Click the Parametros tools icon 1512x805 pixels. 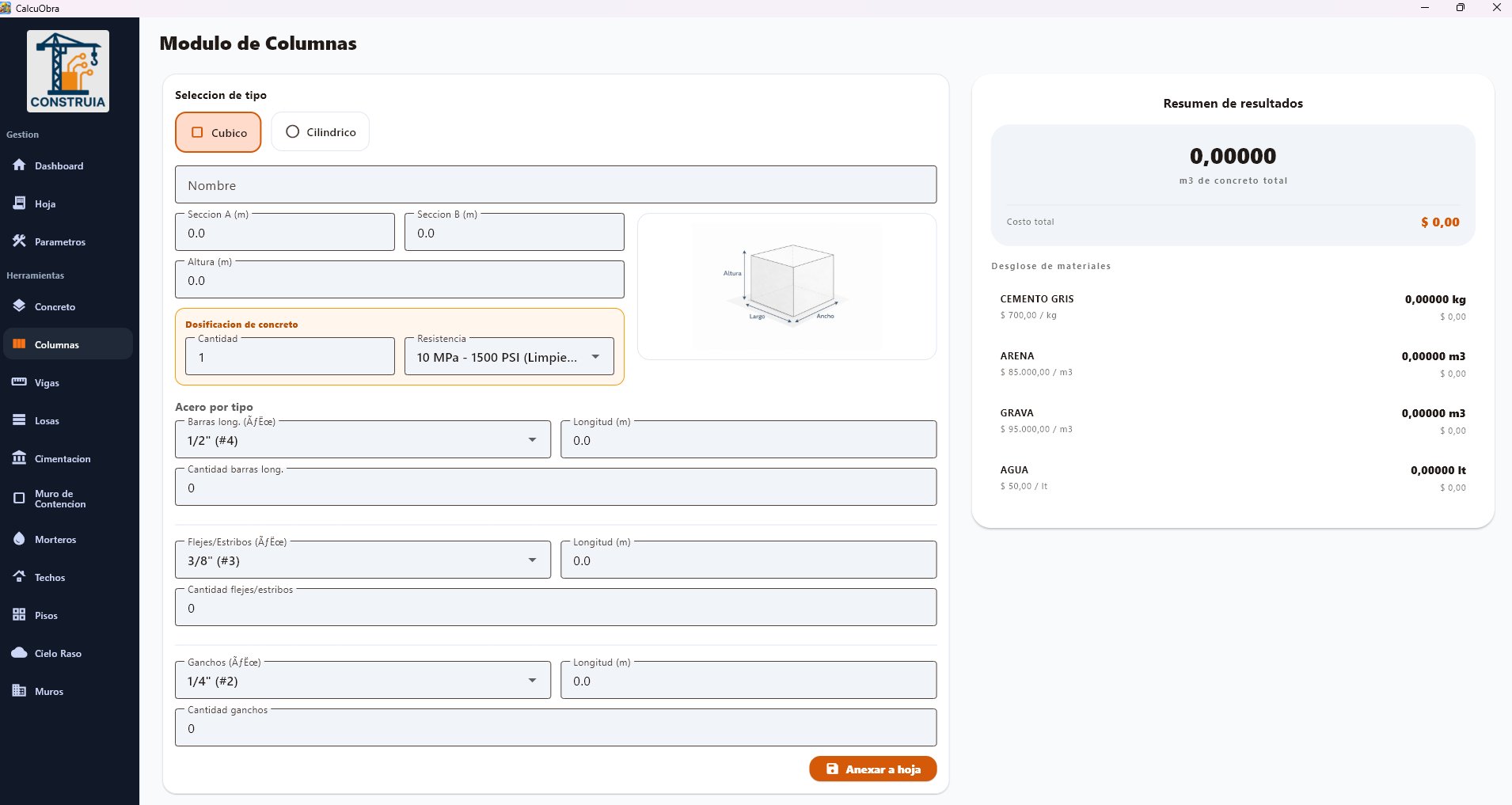click(x=19, y=241)
